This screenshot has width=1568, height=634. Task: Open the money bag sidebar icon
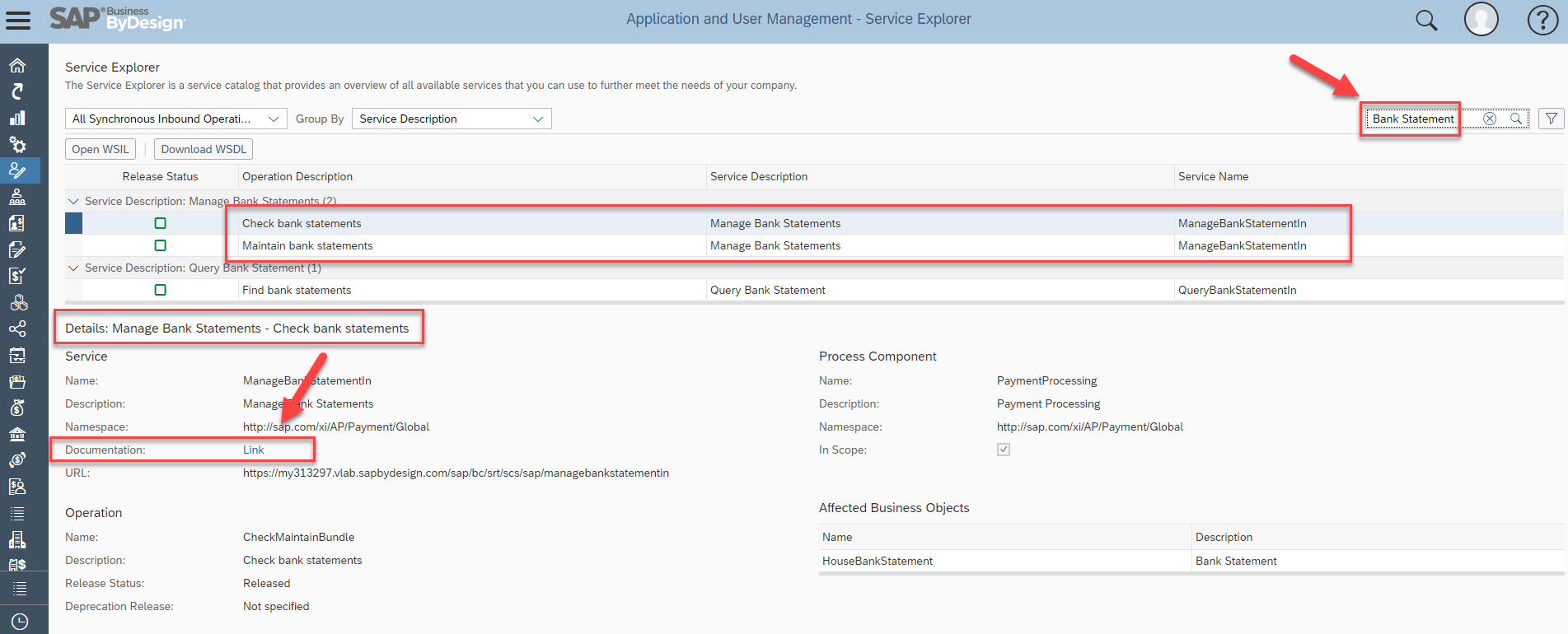(17, 408)
